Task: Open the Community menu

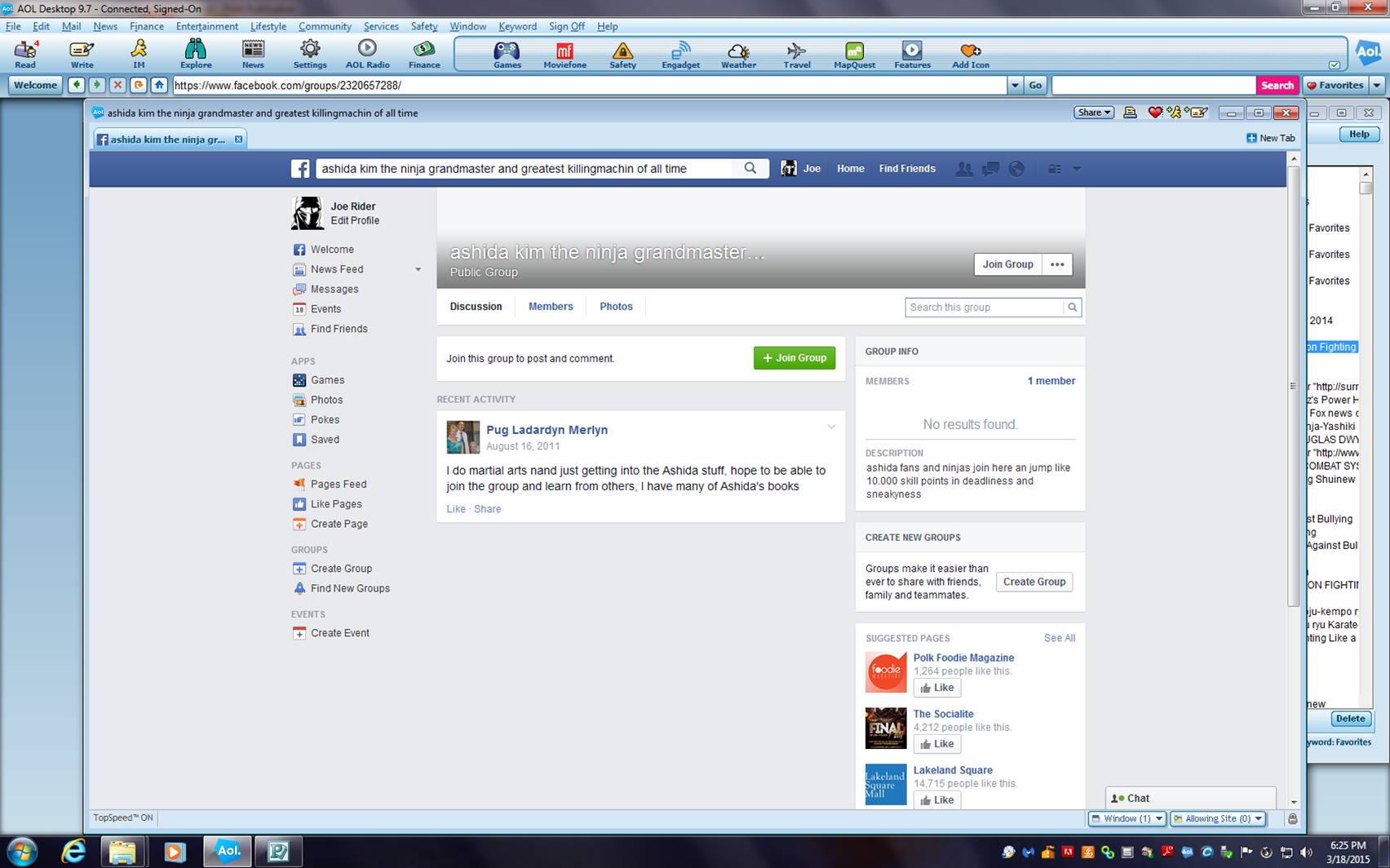Action: coord(325,26)
